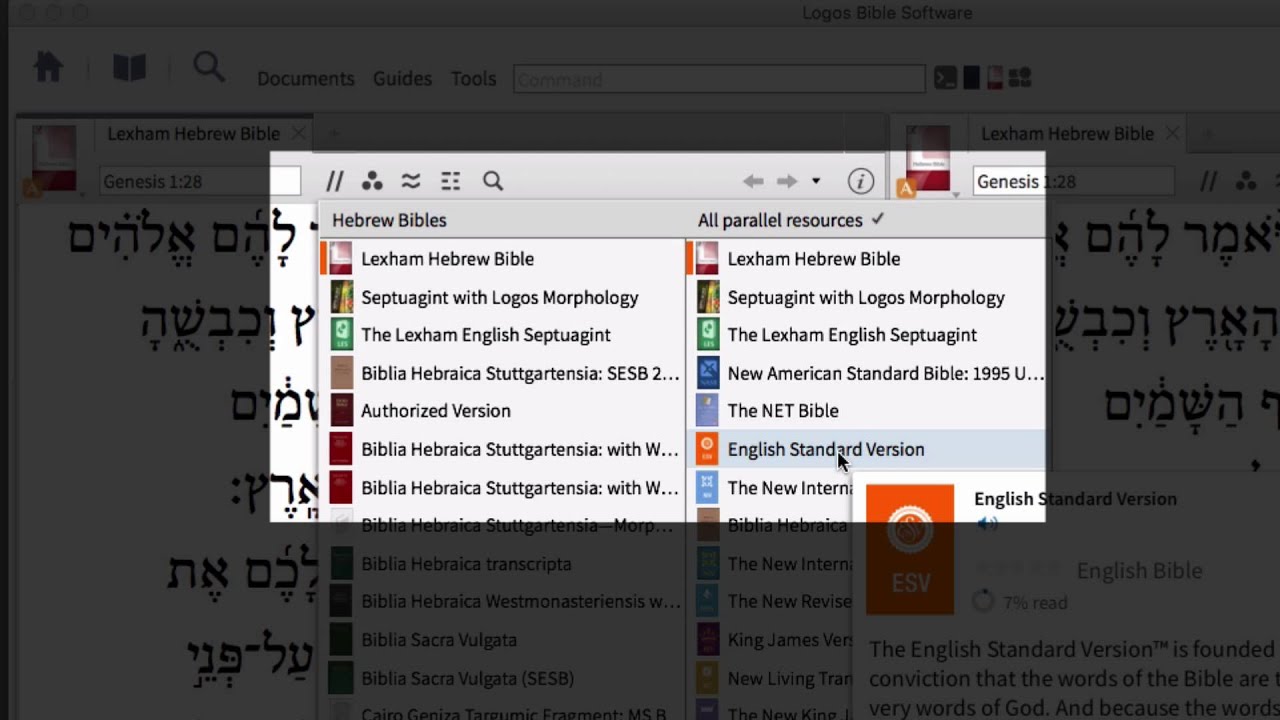The width and height of the screenshot is (1280, 720).
Task: Select Biblia Hebraica transcripta
Action: pos(502,563)
